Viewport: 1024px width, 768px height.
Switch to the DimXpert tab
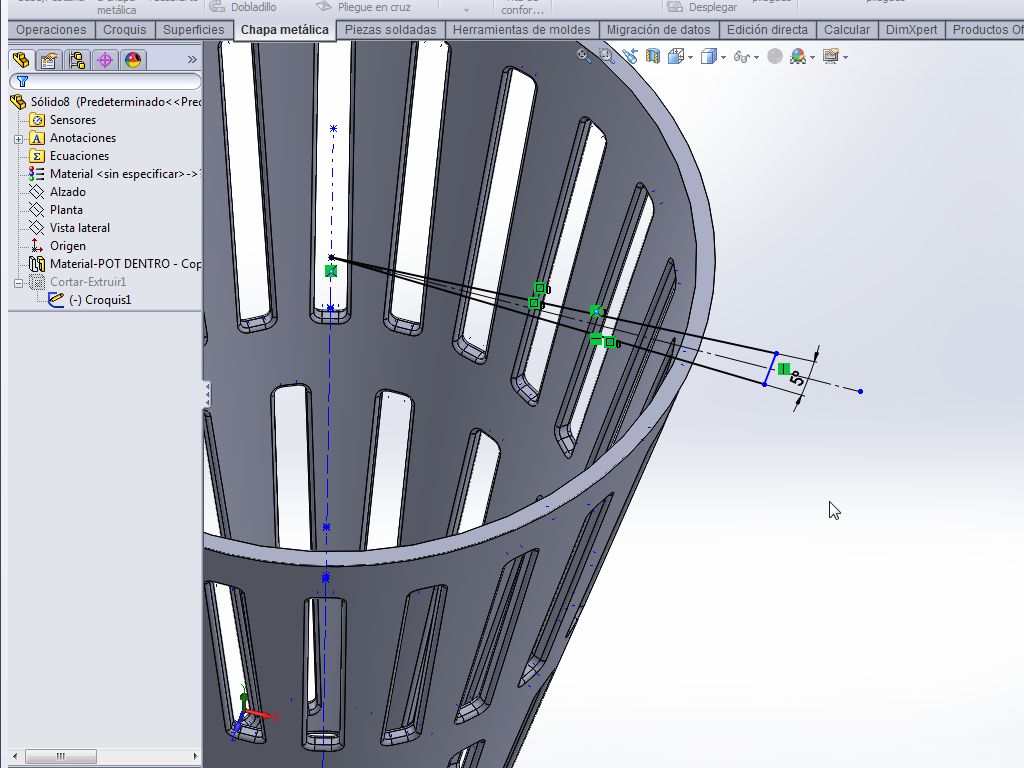911,30
